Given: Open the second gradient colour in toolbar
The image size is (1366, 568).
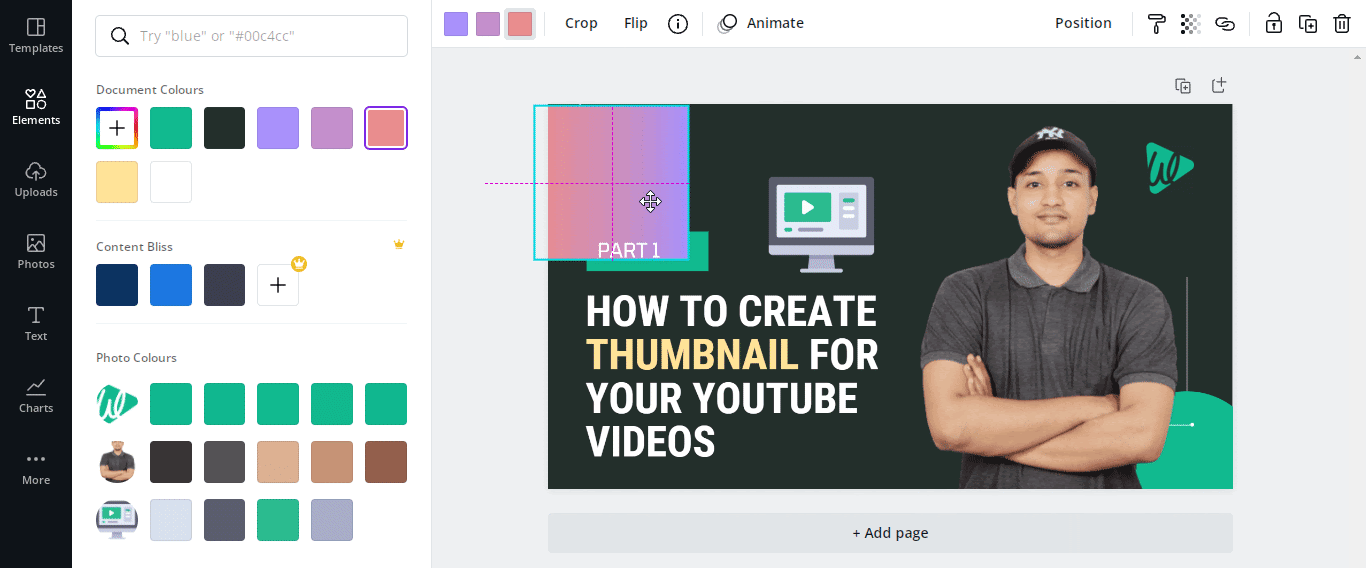Looking at the screenshot, I should pos(488,24).
